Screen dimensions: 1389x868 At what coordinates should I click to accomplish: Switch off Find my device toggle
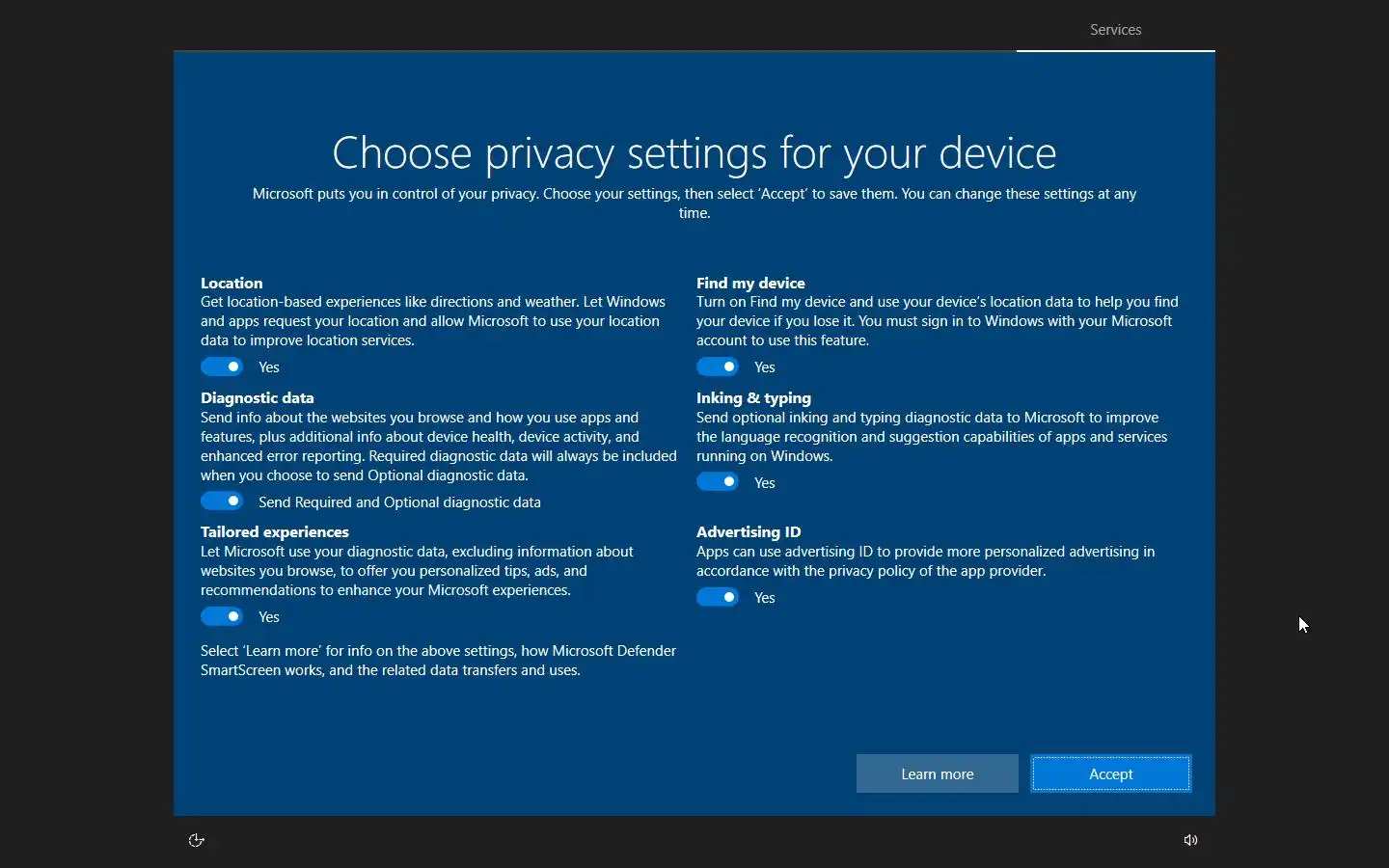click(x=718, y=366)
